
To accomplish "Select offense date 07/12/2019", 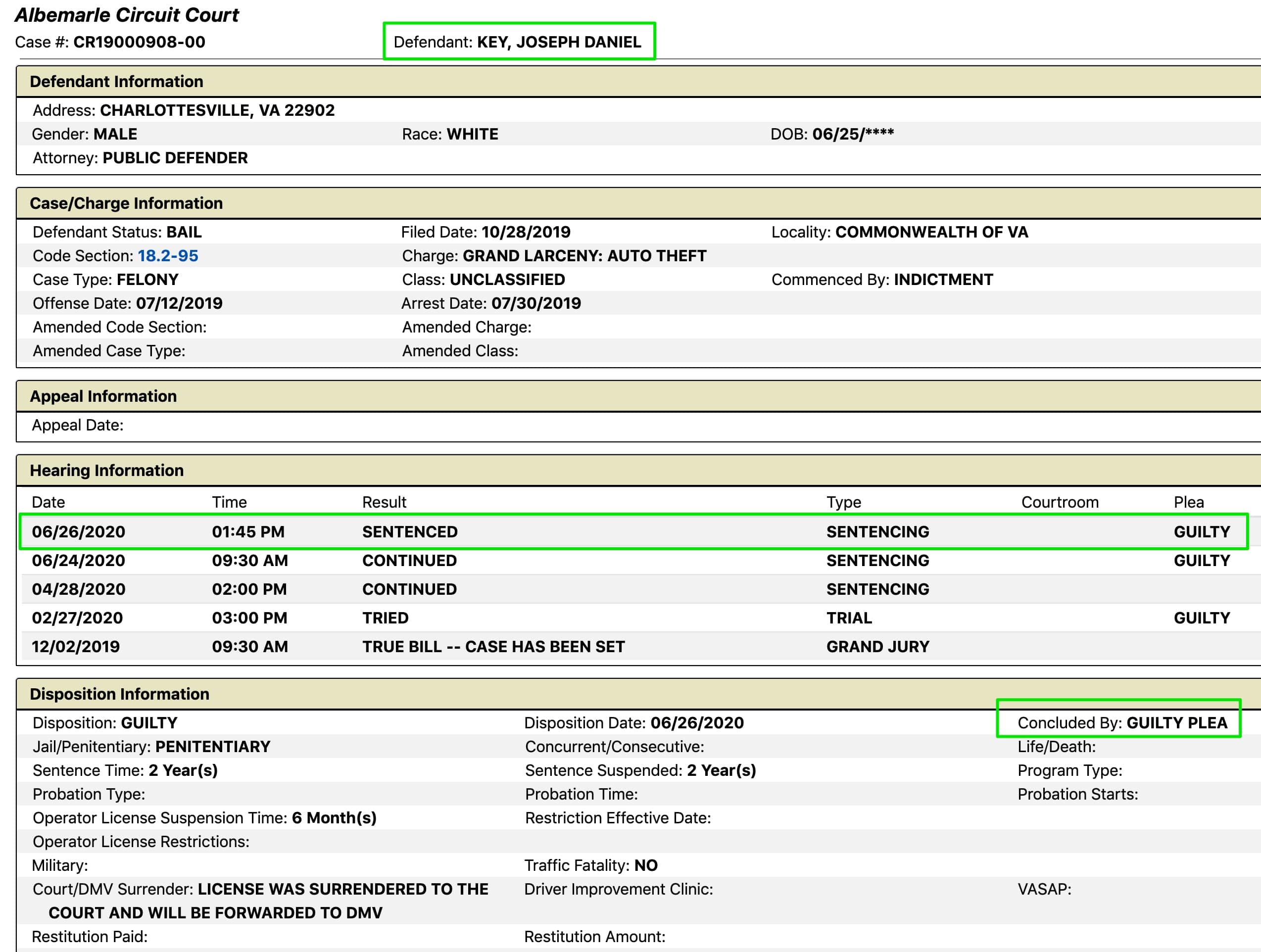I will pos(179,303).
